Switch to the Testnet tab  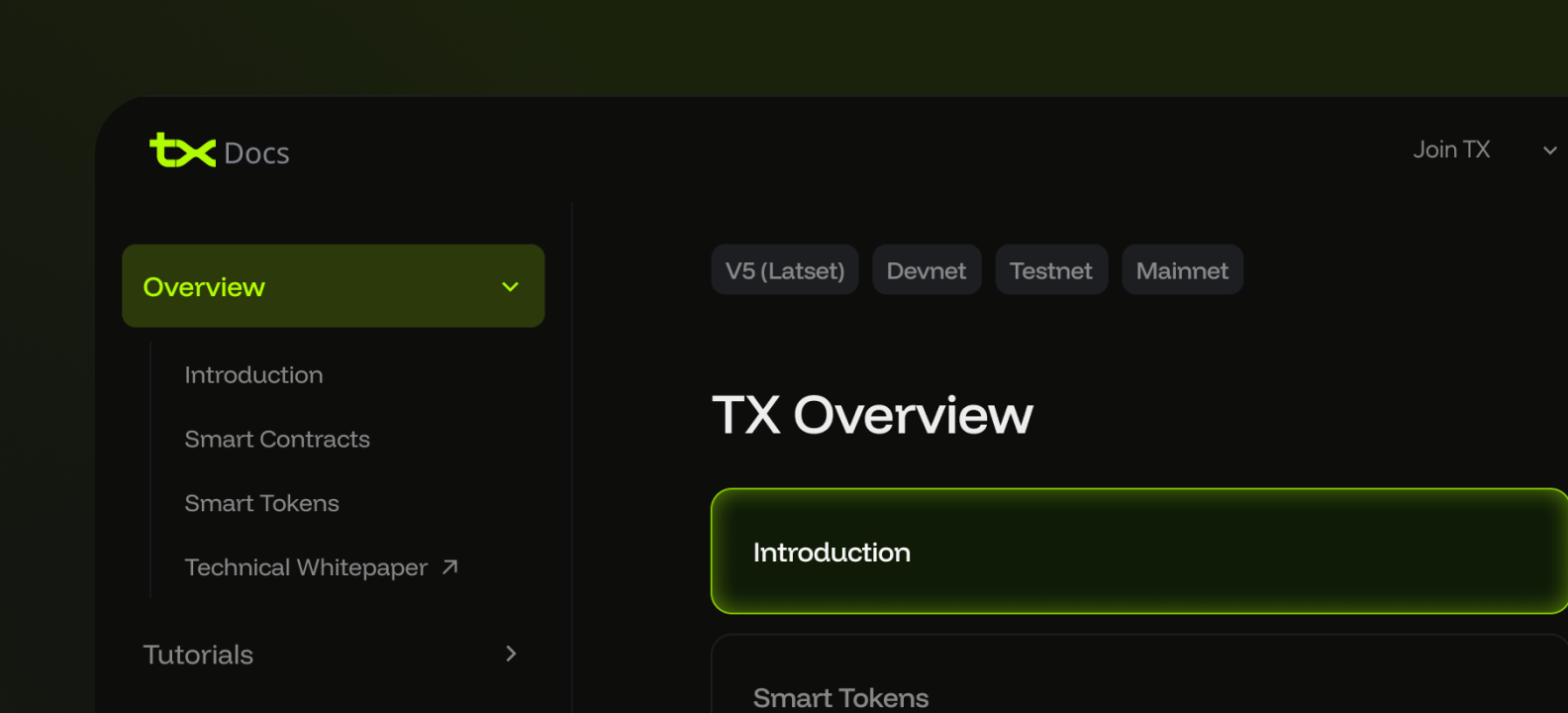[x=1050, y=270]
